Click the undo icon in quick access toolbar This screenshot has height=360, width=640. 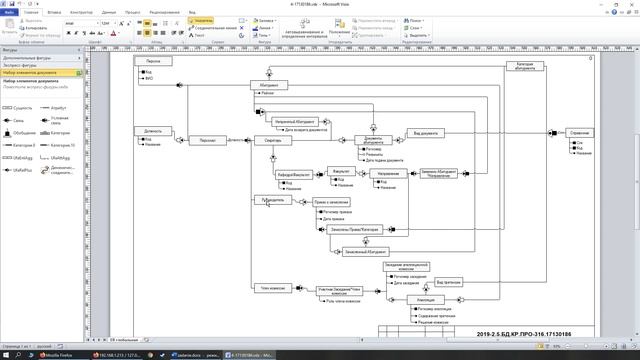[19, 4]
